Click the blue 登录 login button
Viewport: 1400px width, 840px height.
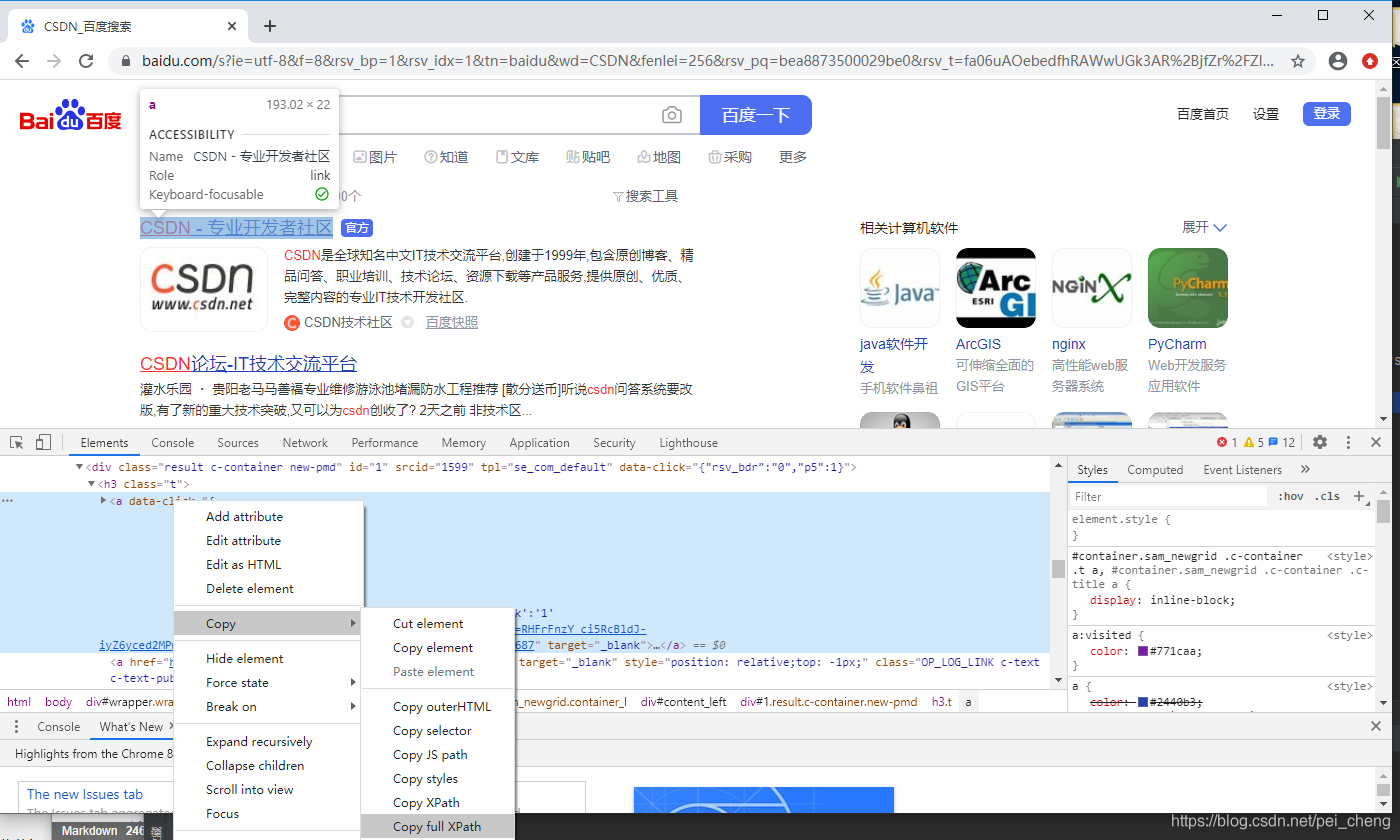pyautogui.click(x=1326, y=113)
